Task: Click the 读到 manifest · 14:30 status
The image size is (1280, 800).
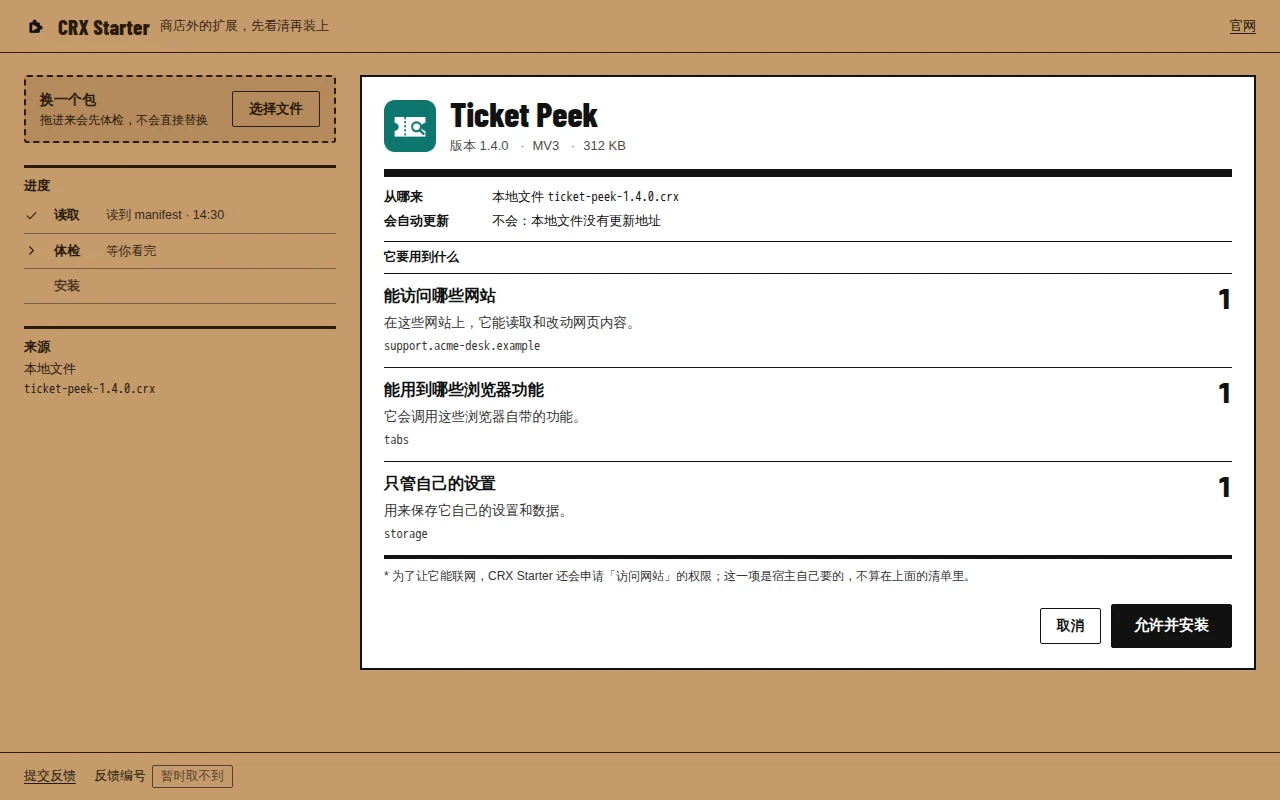Action: [x=165, y=215]
